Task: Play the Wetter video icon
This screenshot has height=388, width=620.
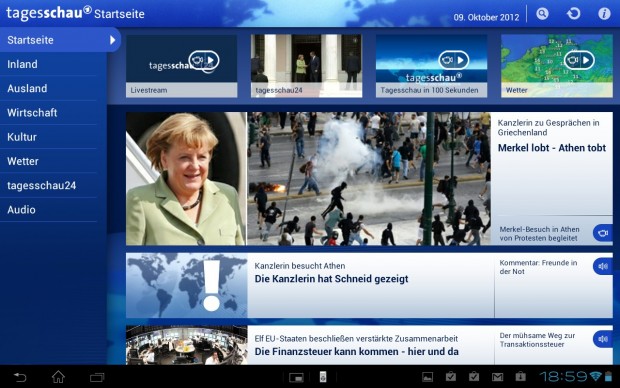Action: click(579, 60)
